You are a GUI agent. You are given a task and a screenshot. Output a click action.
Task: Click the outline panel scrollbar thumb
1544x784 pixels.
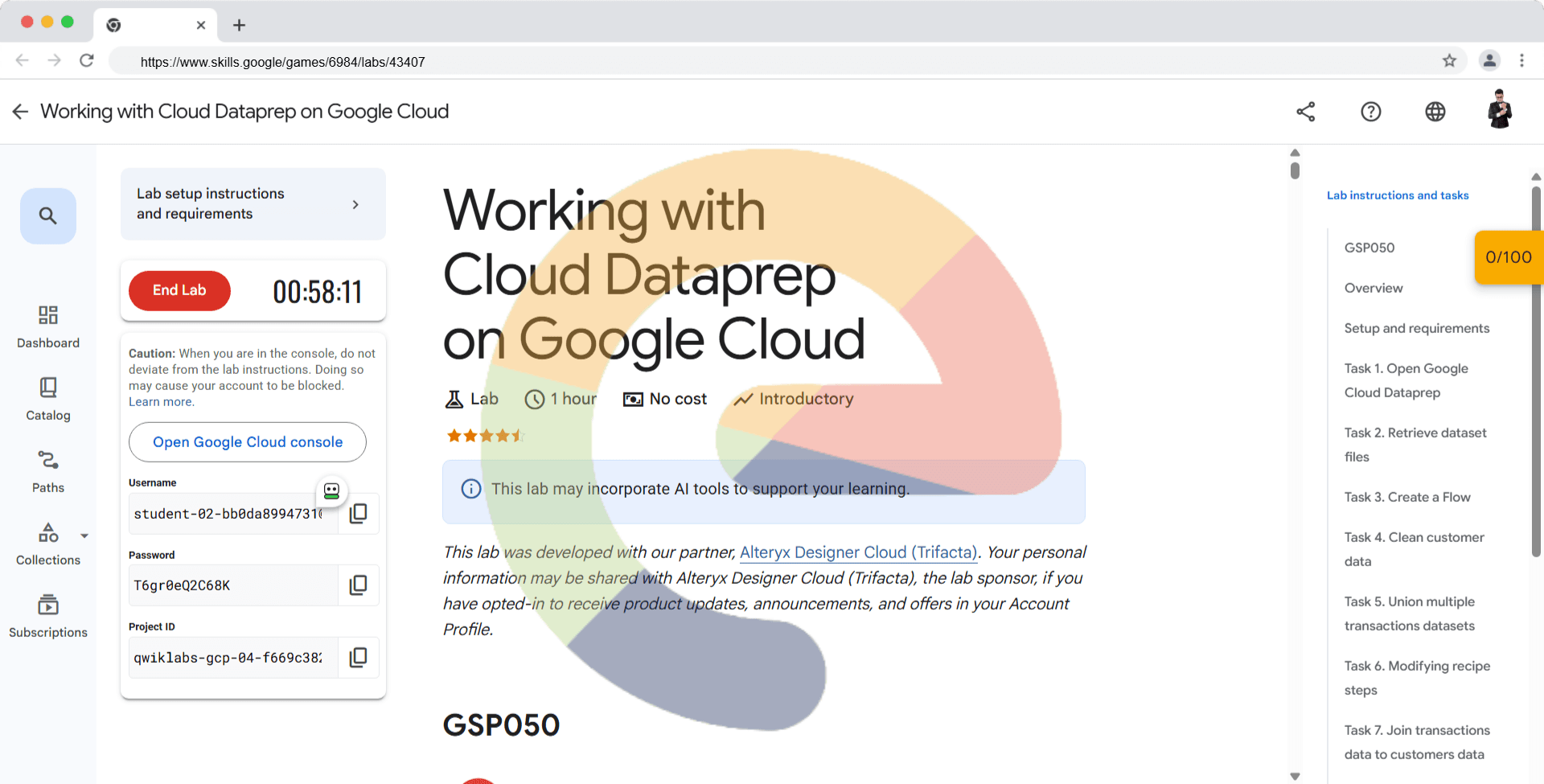click(1537, 370)
